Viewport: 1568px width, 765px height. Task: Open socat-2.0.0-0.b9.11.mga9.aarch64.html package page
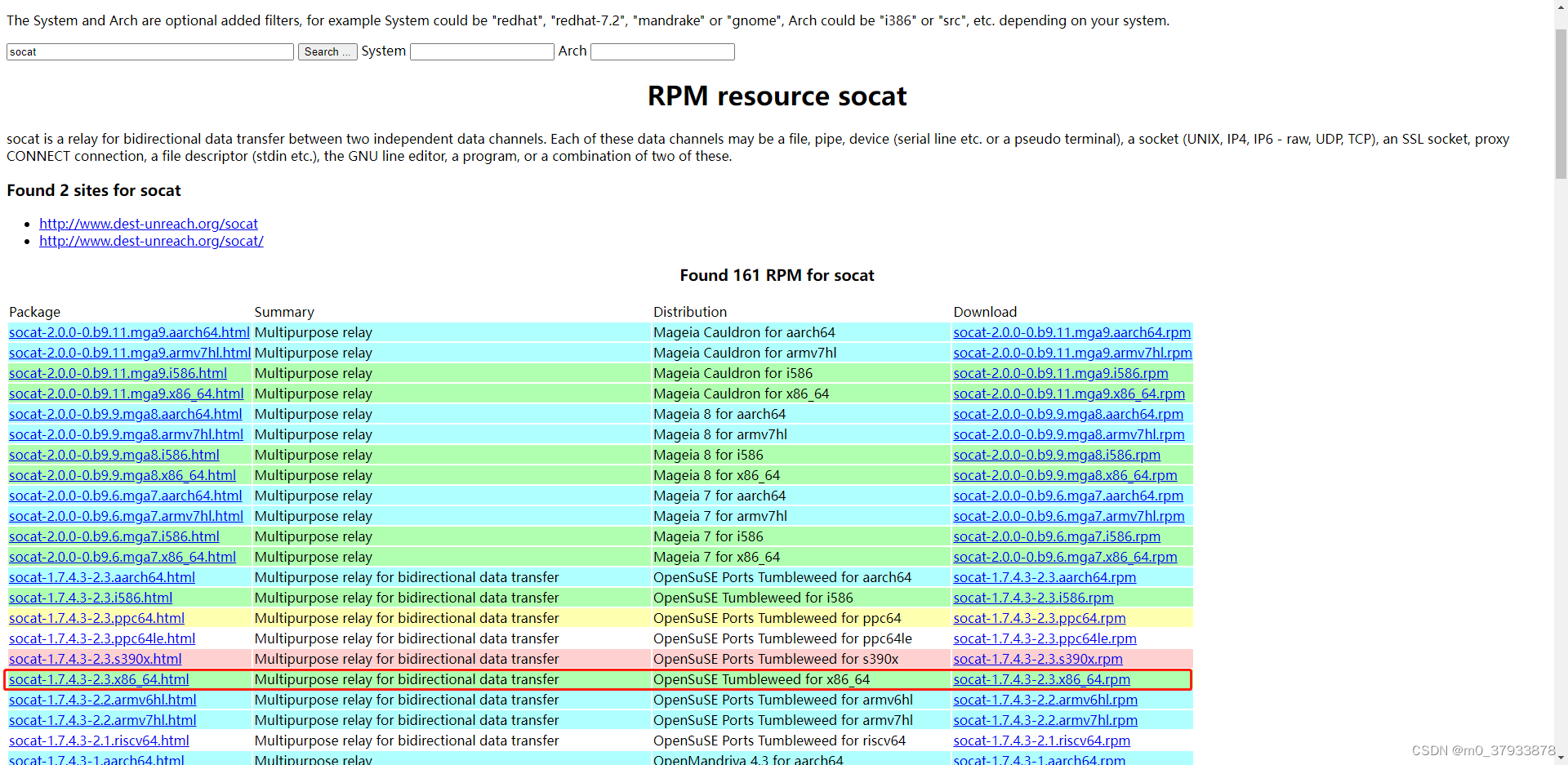(129, 332)
